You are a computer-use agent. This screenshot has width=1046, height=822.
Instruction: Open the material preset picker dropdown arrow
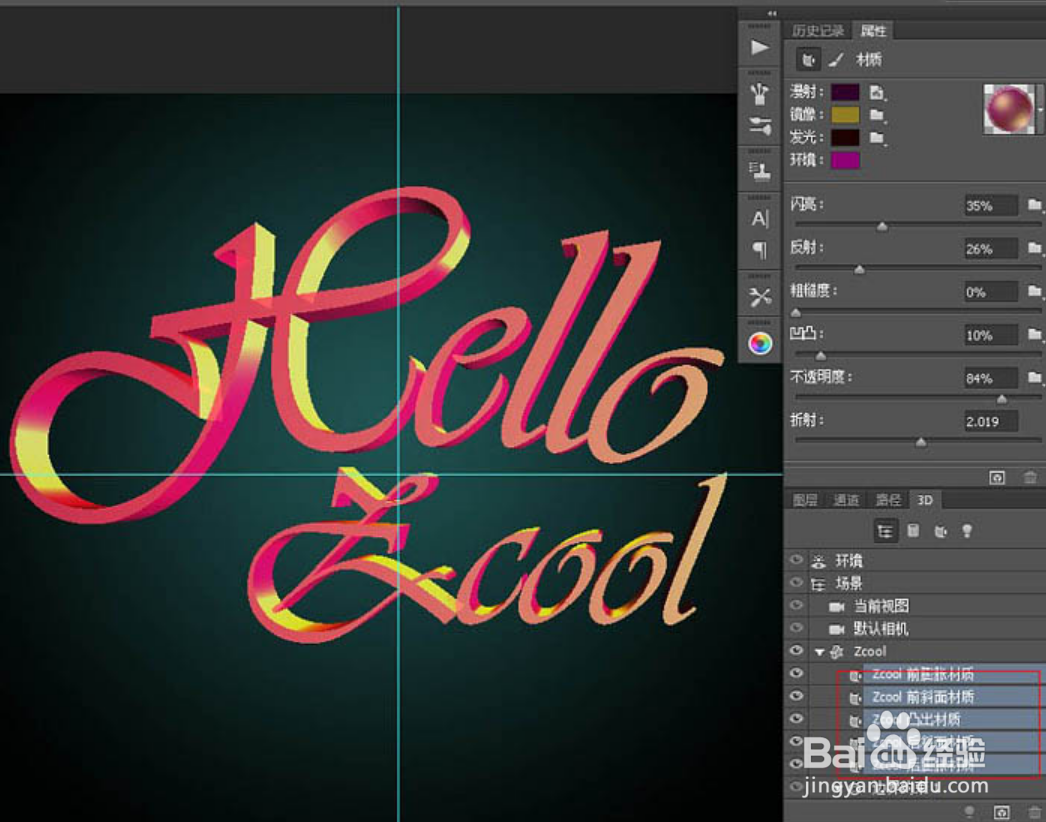pyautogui.click(x=1041, y=109)
